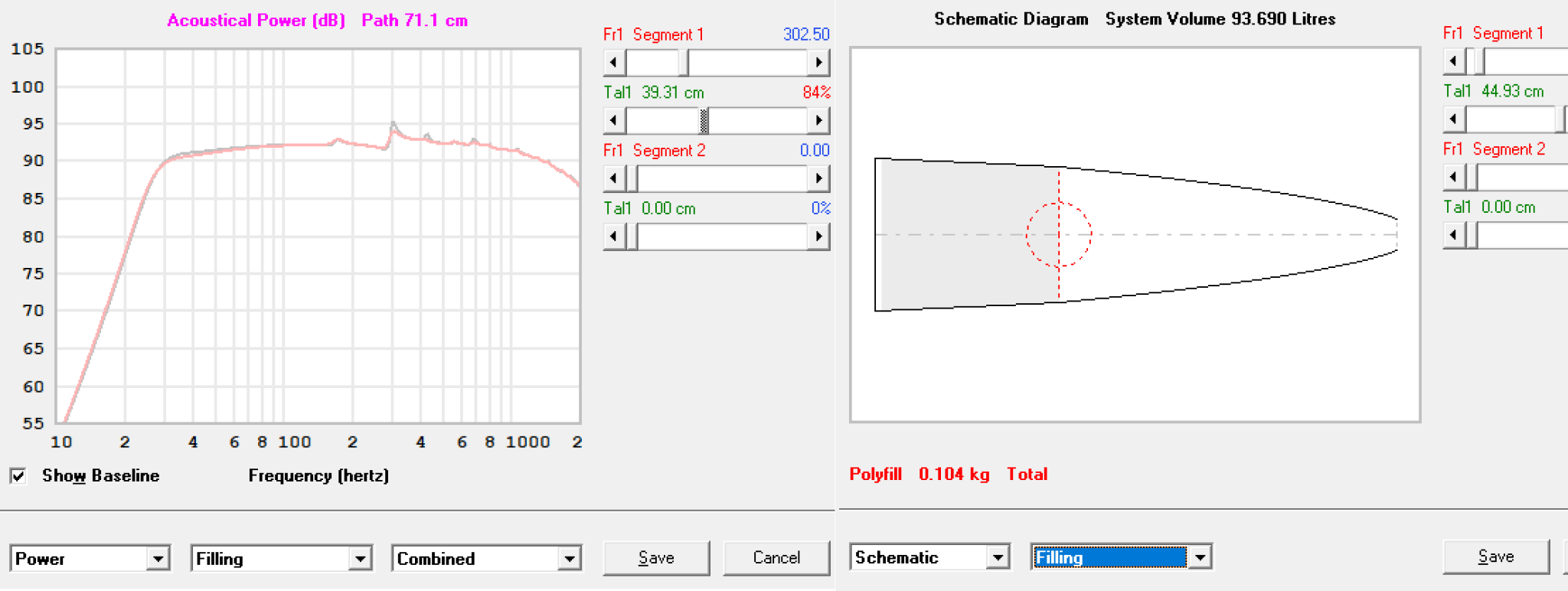Viewport: 1568px width, 591px height.
Task: Click the '302.50' Segment 1 value
Action: point(806,34)
